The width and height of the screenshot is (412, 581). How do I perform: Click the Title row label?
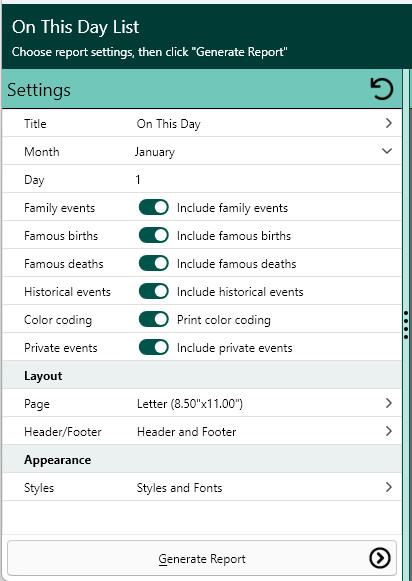pyautogui.click(x=35, y=124)
